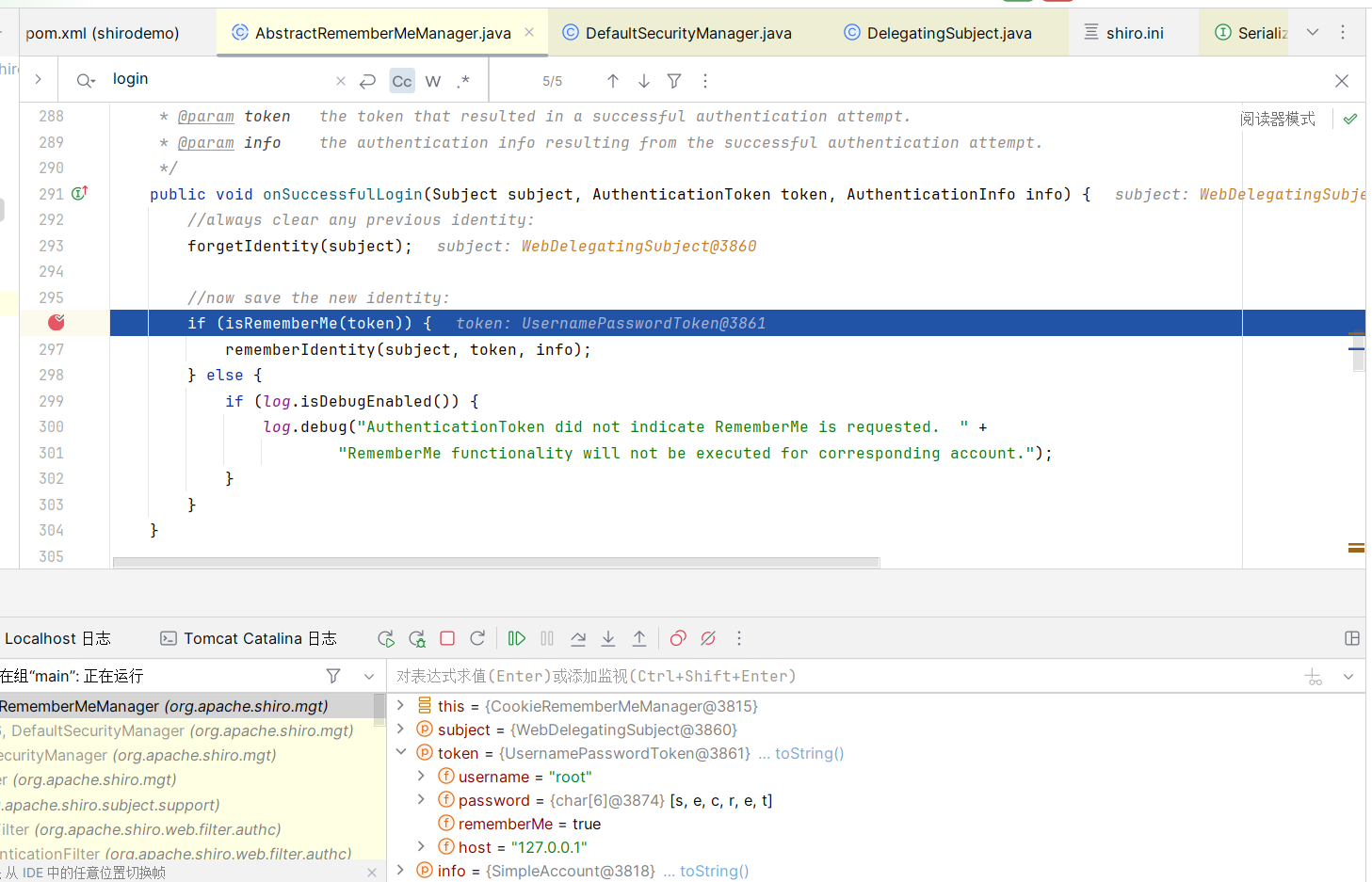Screen dimensions: 1372x882
Task: Go to previous search occurrence
Action: click(x=613, y=81)
